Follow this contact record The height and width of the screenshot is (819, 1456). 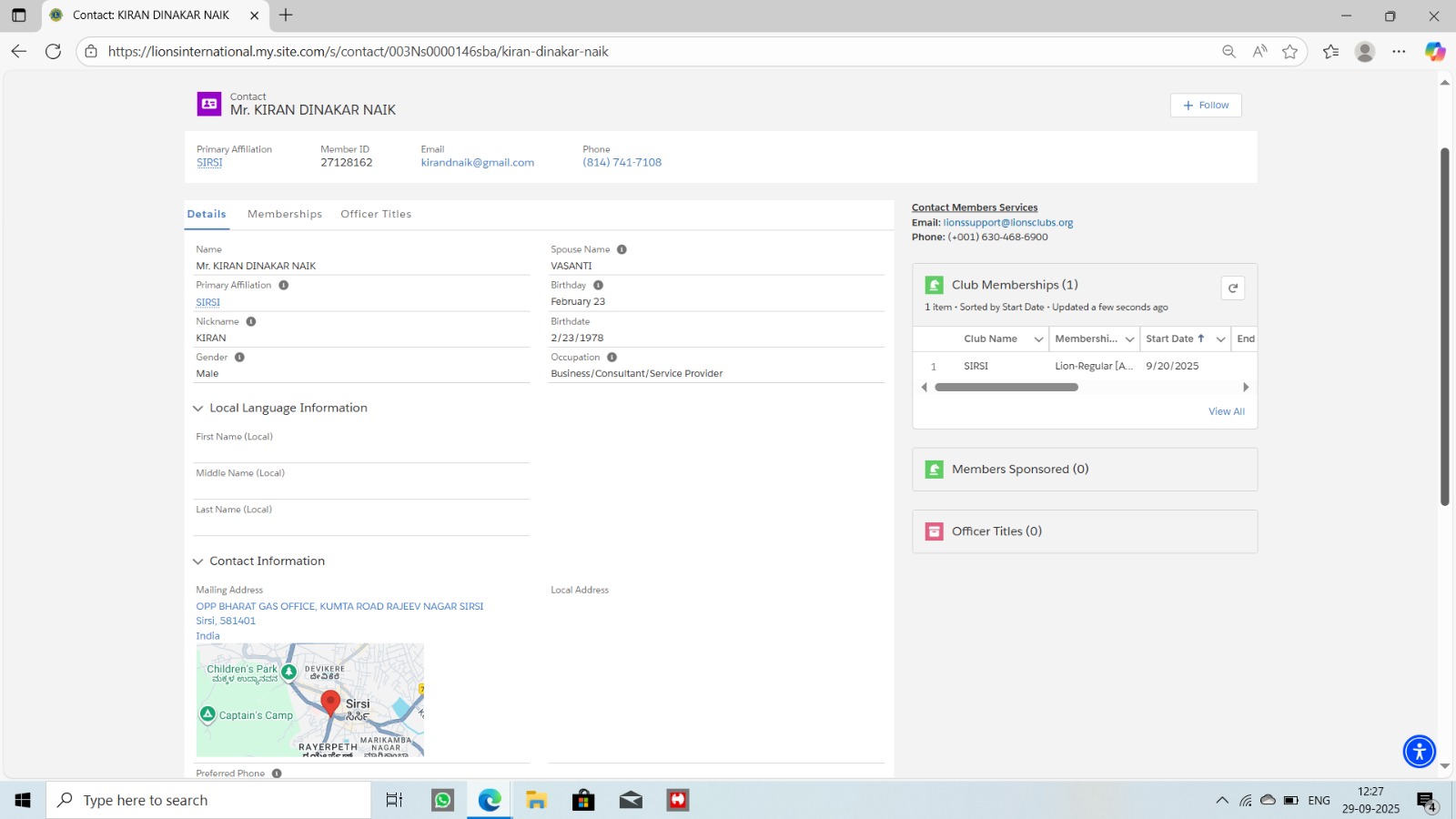pyautogui.click(x=1205, y=106)
